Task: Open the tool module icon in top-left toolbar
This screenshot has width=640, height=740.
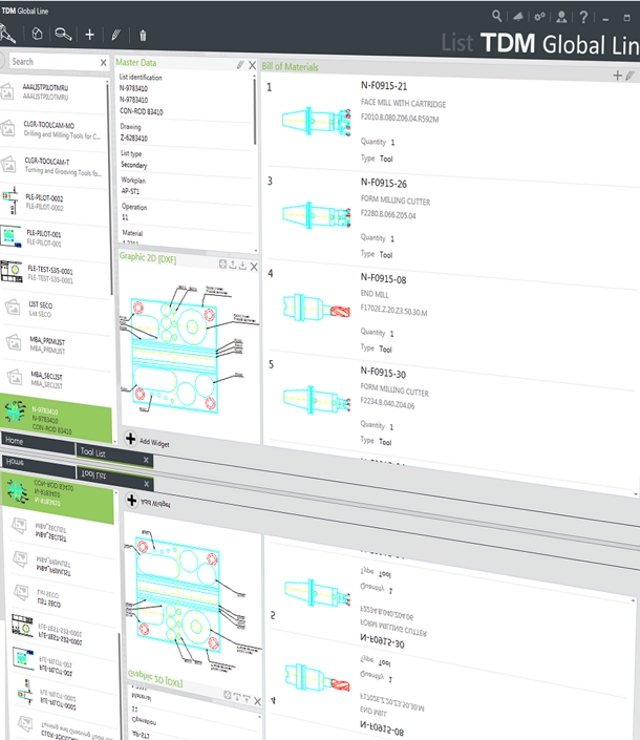Action: coord(8,34)
